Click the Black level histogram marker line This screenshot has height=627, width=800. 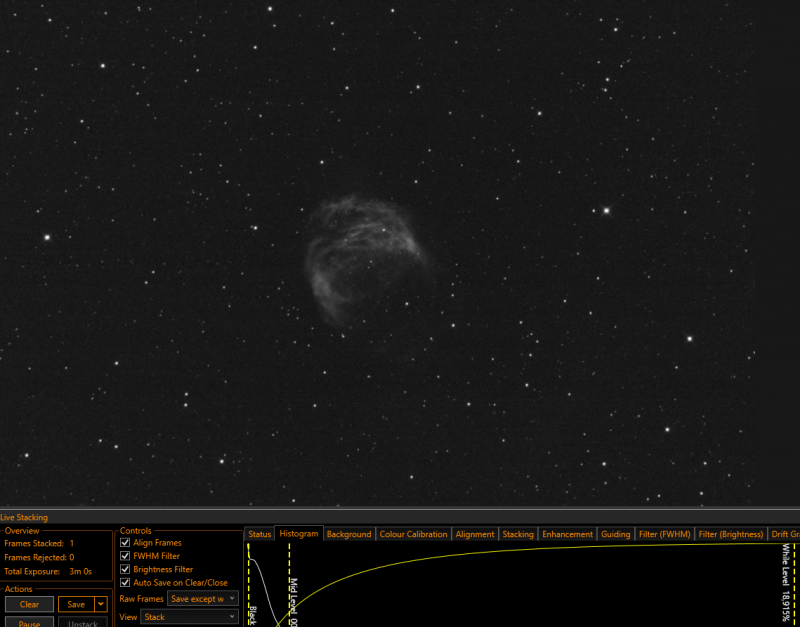click(248, 584)
